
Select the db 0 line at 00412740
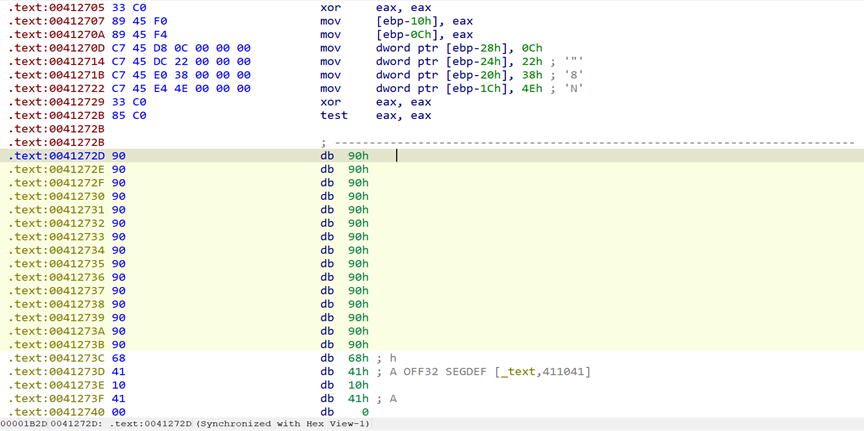(432, 412)
